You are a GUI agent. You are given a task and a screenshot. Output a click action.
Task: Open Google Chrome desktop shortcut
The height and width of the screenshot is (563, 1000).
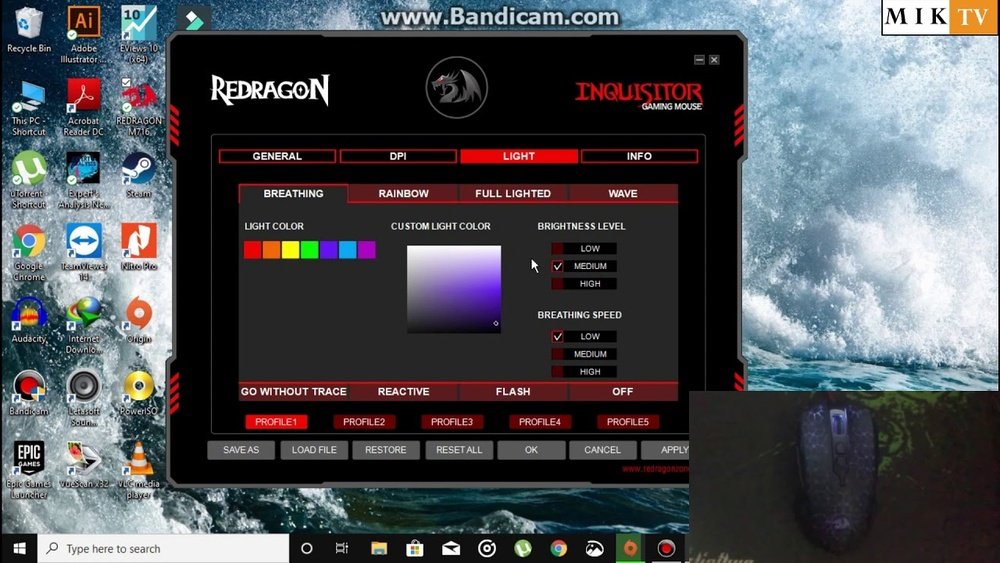[29, 244]
